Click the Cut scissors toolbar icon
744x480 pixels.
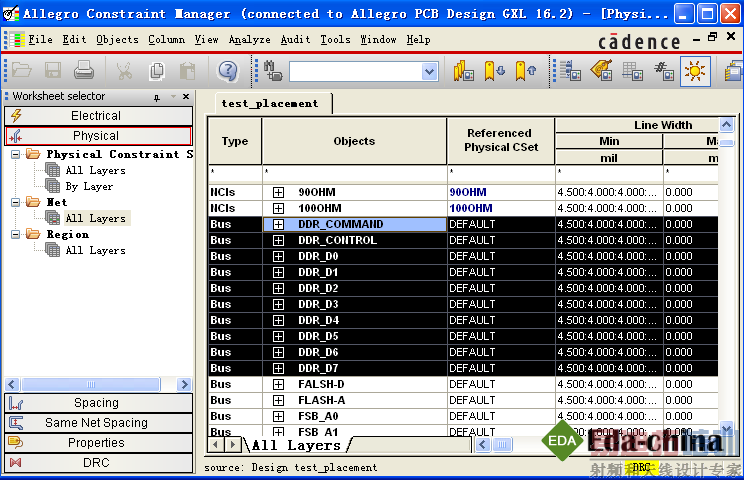124,71
